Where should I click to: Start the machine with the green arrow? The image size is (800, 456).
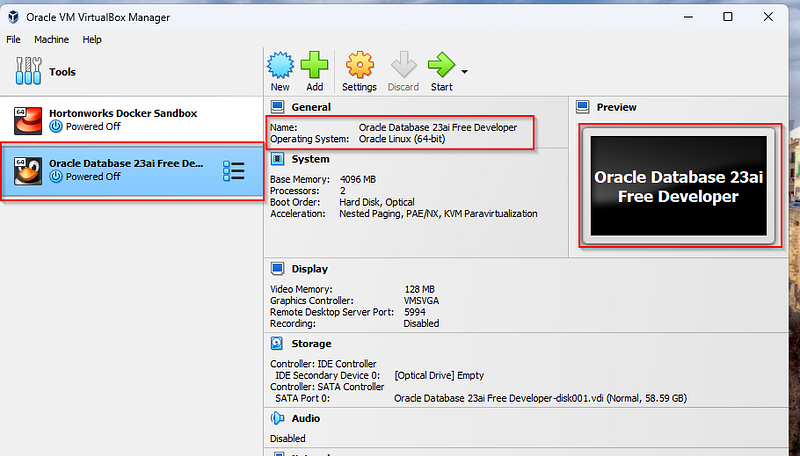(x=441, y=65)
